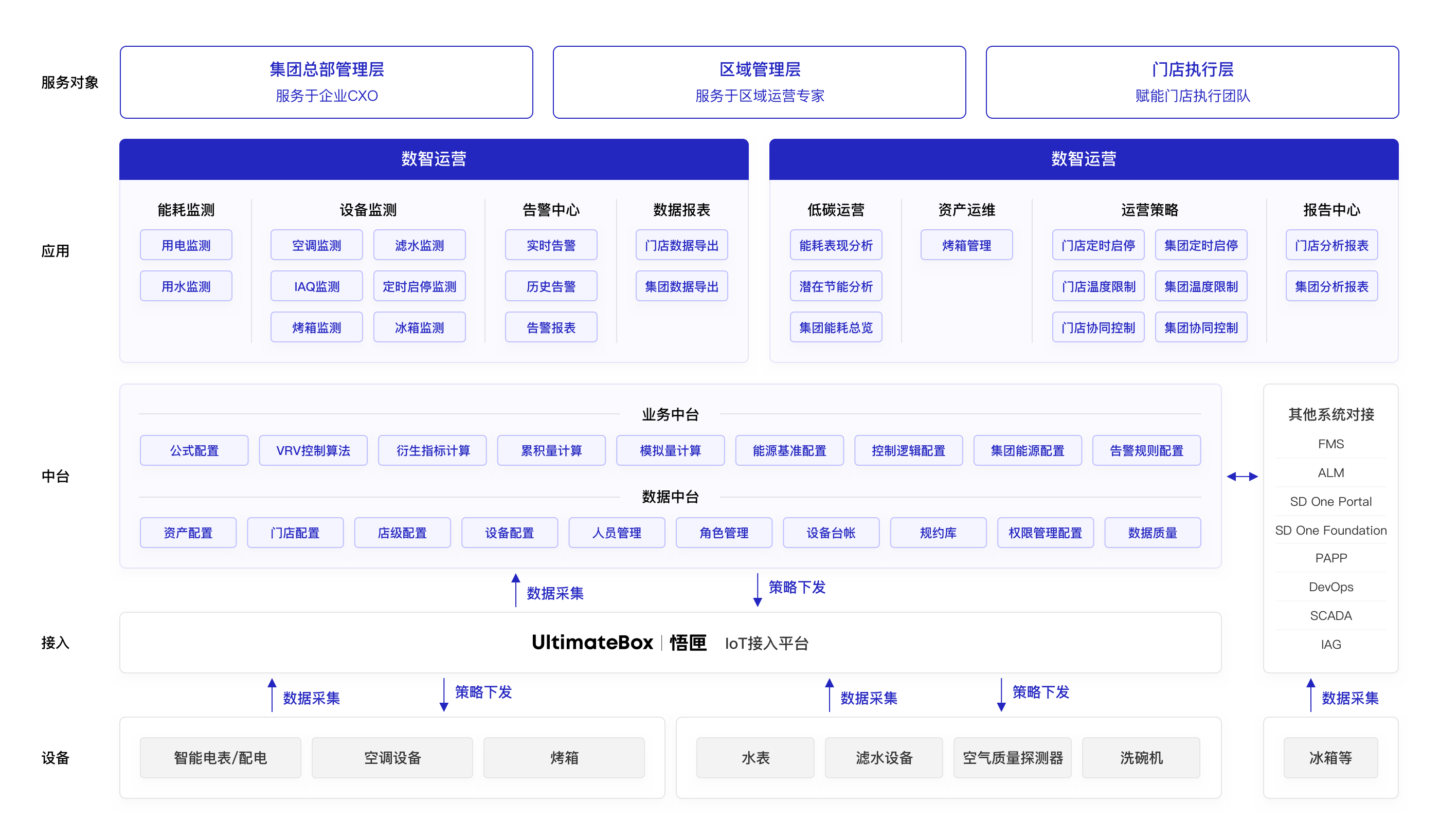Click the DevOps system entry

pyautogui.click(x=1330, y=587)
